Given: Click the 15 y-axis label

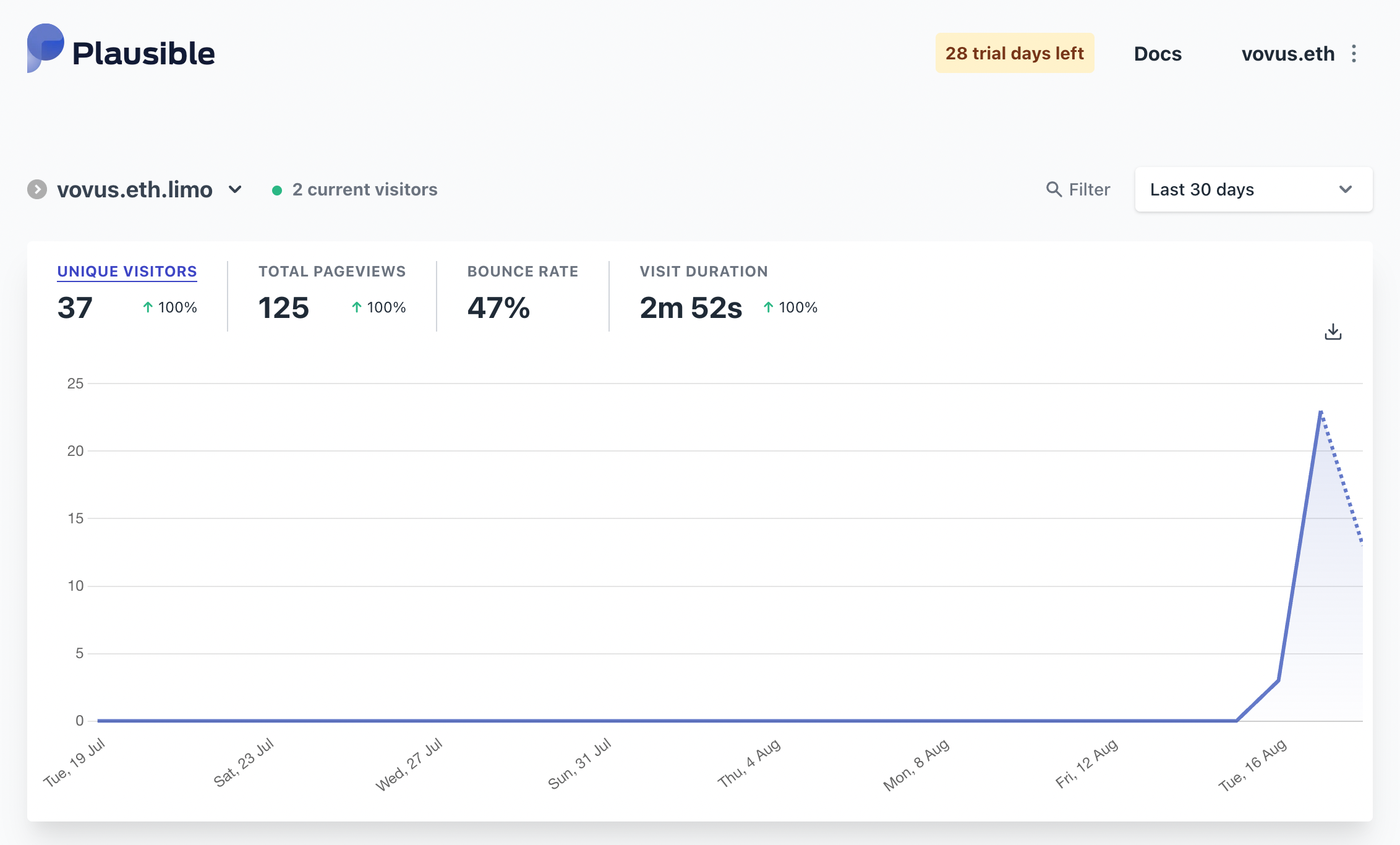Looking at the screenshot, I should tap(75, 518).
